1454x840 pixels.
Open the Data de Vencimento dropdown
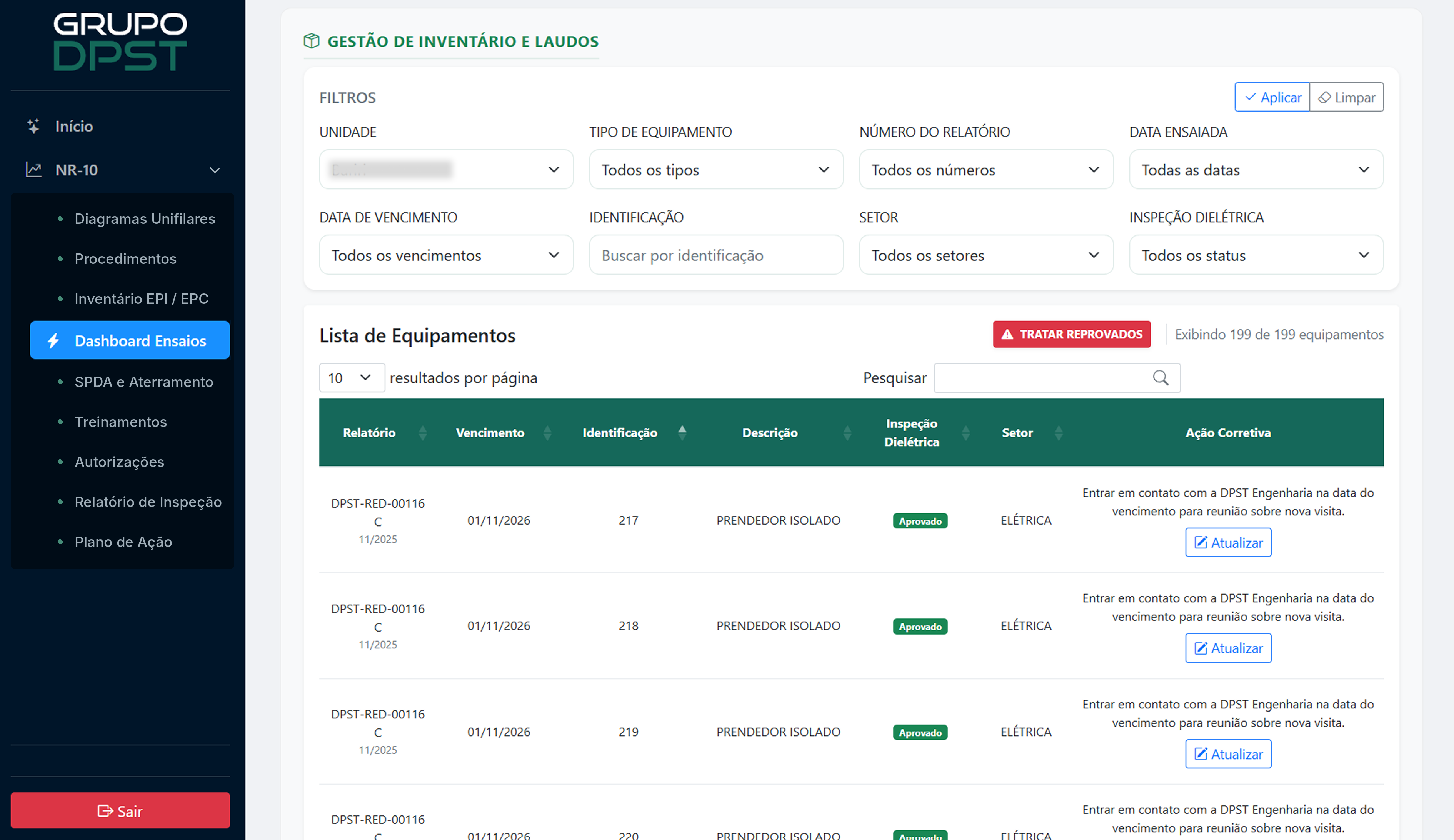[x=446, y=255]
